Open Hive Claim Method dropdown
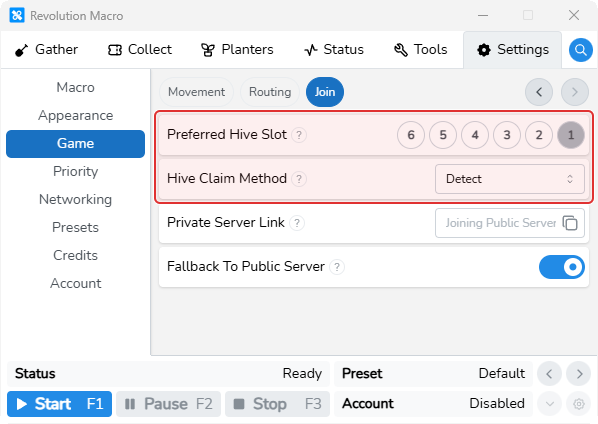 point(510,179)
